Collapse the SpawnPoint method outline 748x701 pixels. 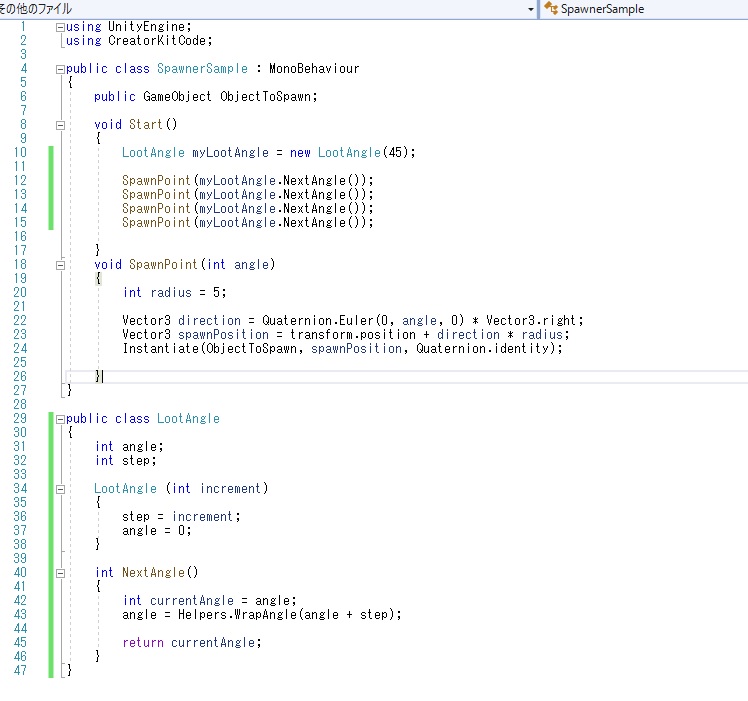[60, 265]
